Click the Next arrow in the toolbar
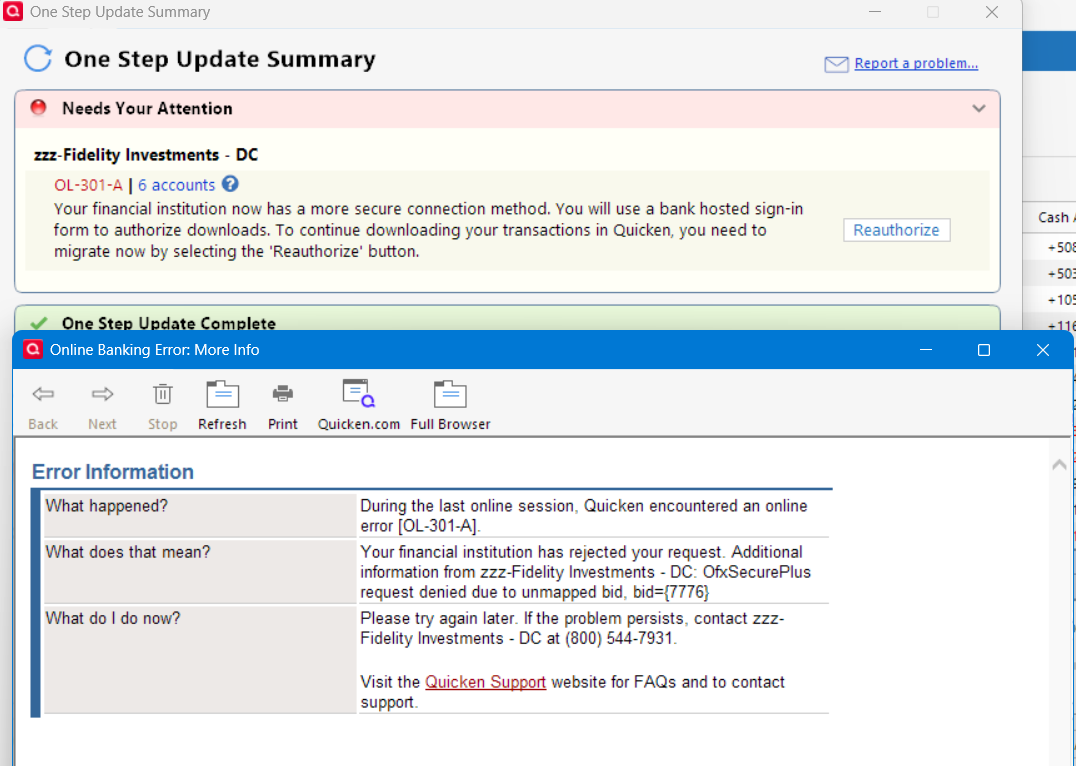The width and height of the screenshot is (1076, 766). (102, 394)
